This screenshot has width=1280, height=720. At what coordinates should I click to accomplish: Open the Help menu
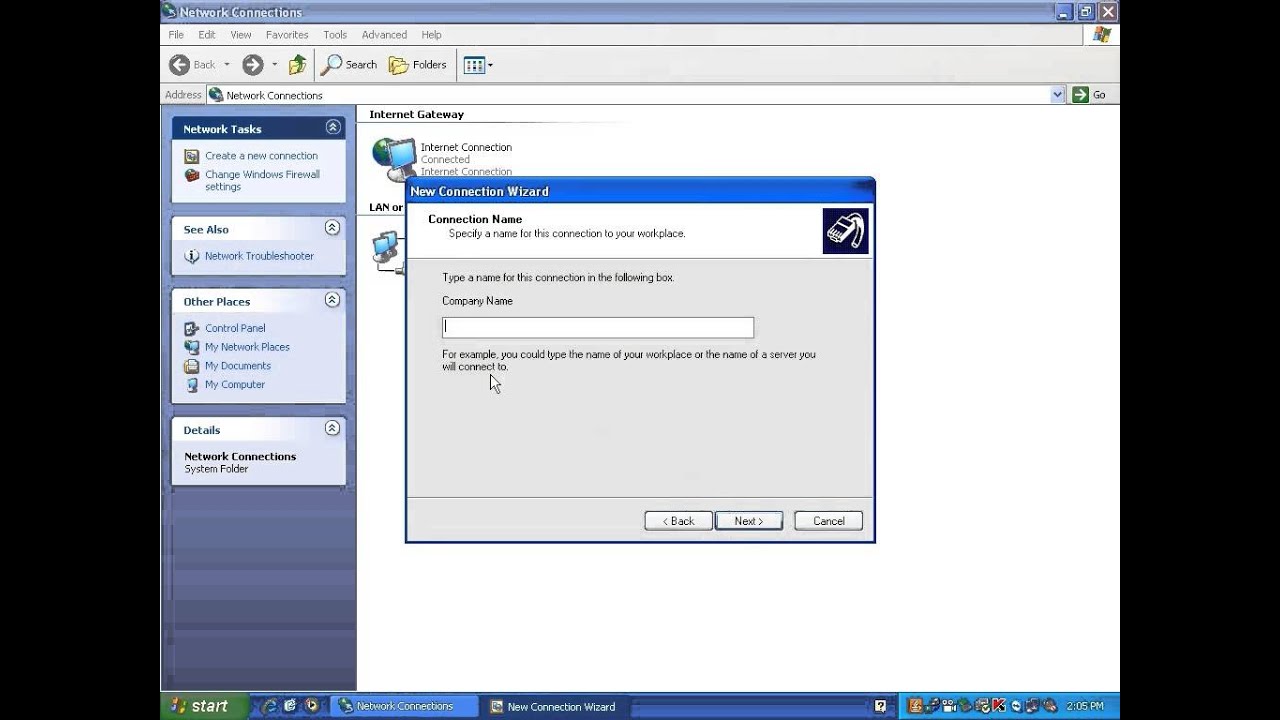pyautogui.click(x=431, y=34)
